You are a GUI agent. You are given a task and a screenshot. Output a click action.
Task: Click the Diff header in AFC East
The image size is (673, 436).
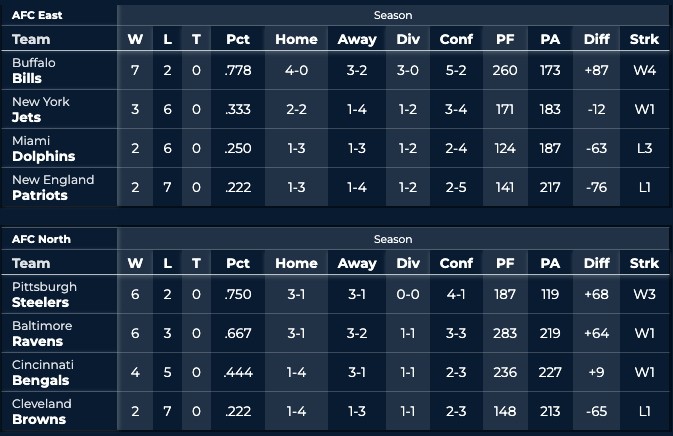coord(596,40)
